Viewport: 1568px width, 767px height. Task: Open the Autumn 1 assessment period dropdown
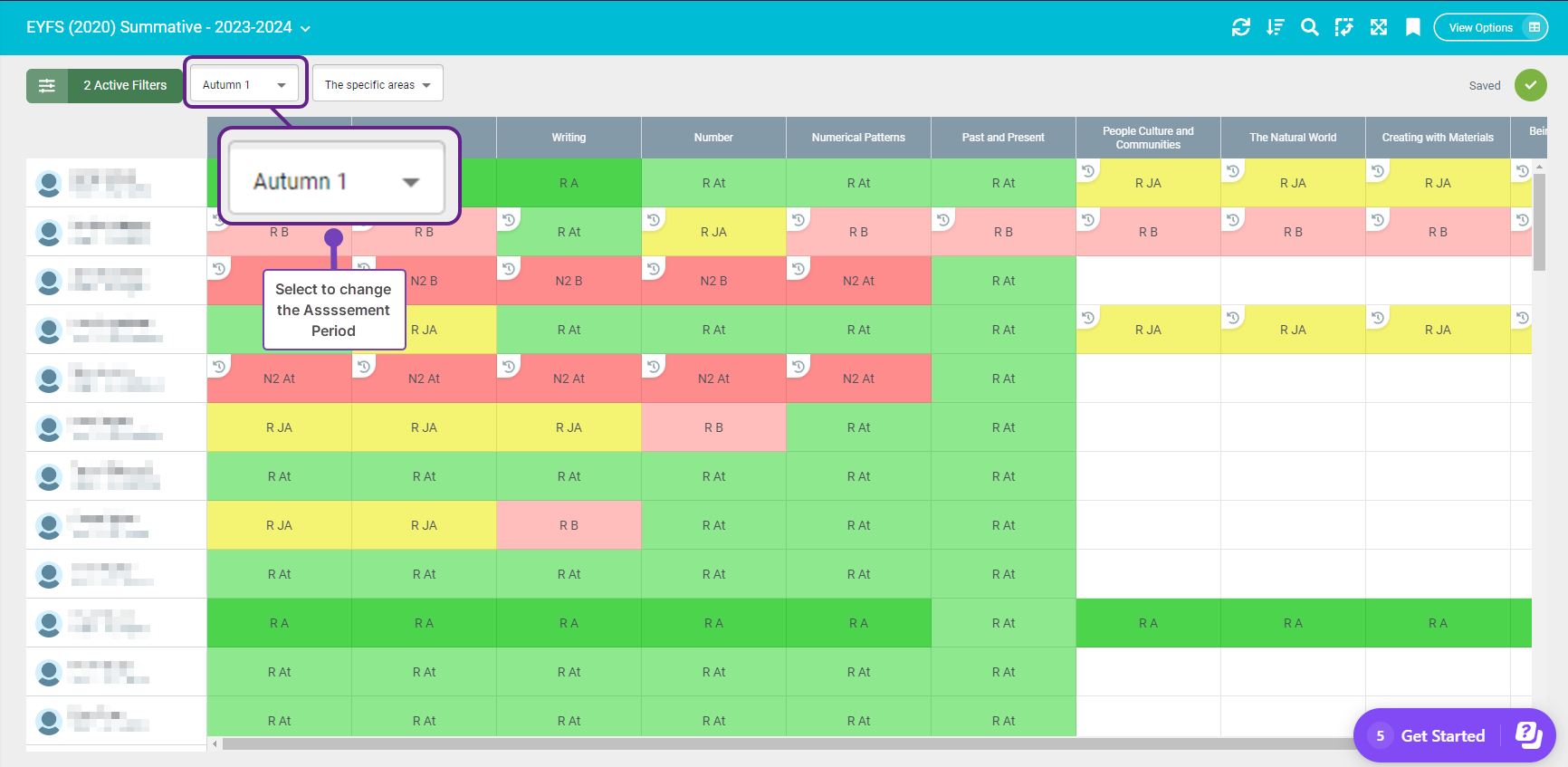click(x=244, y=85)
